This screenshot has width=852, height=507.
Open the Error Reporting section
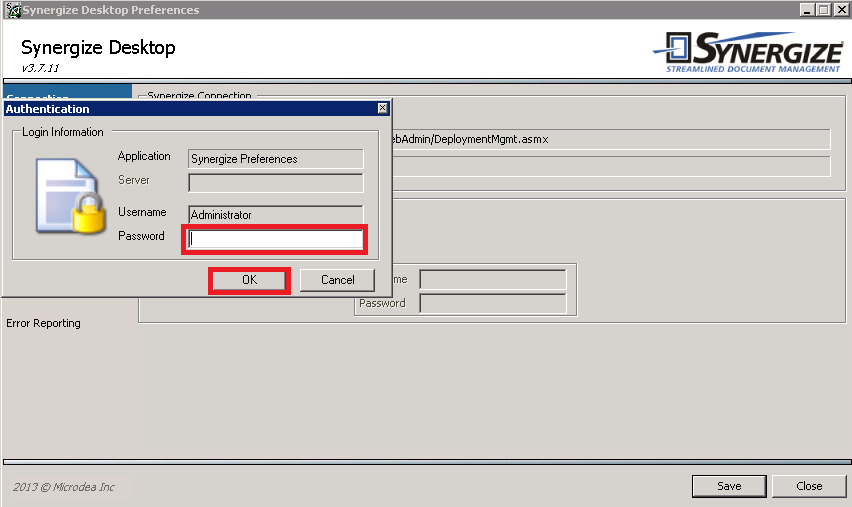click(x=43, y=323)
